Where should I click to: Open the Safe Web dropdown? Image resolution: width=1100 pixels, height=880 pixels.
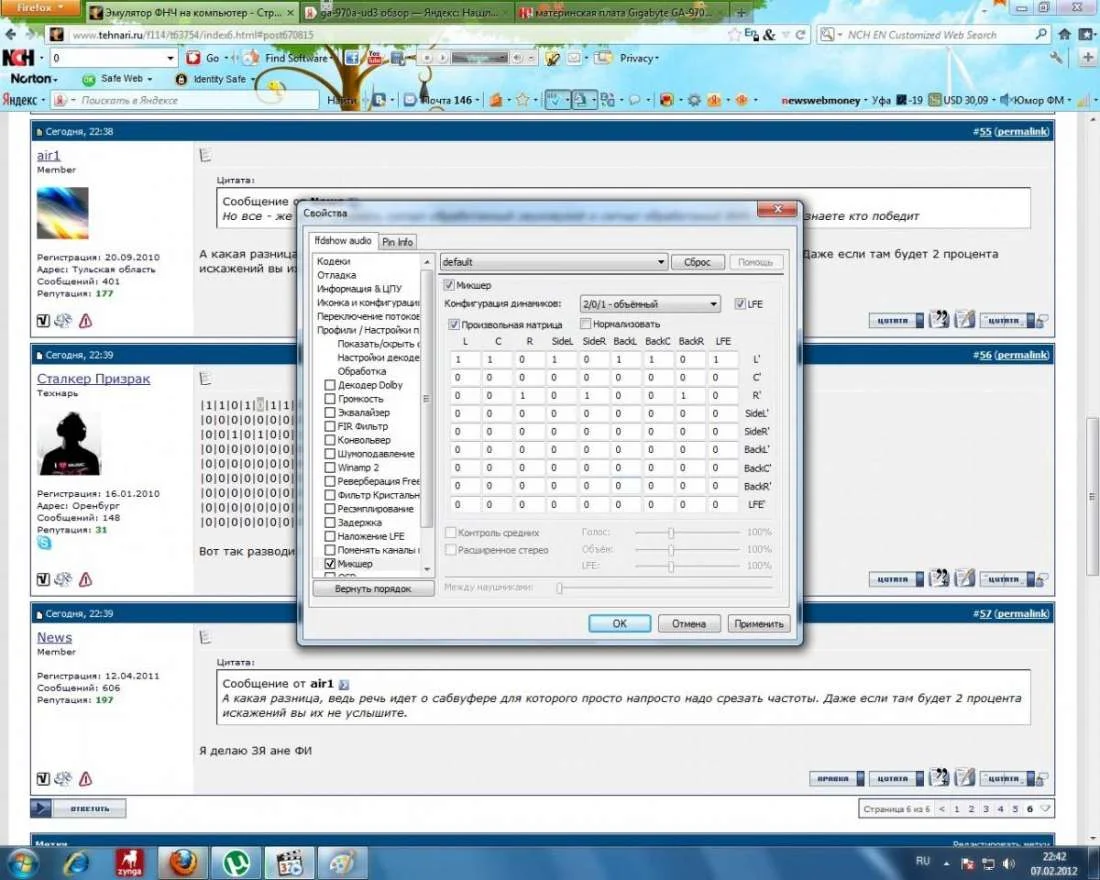(119, 79)
